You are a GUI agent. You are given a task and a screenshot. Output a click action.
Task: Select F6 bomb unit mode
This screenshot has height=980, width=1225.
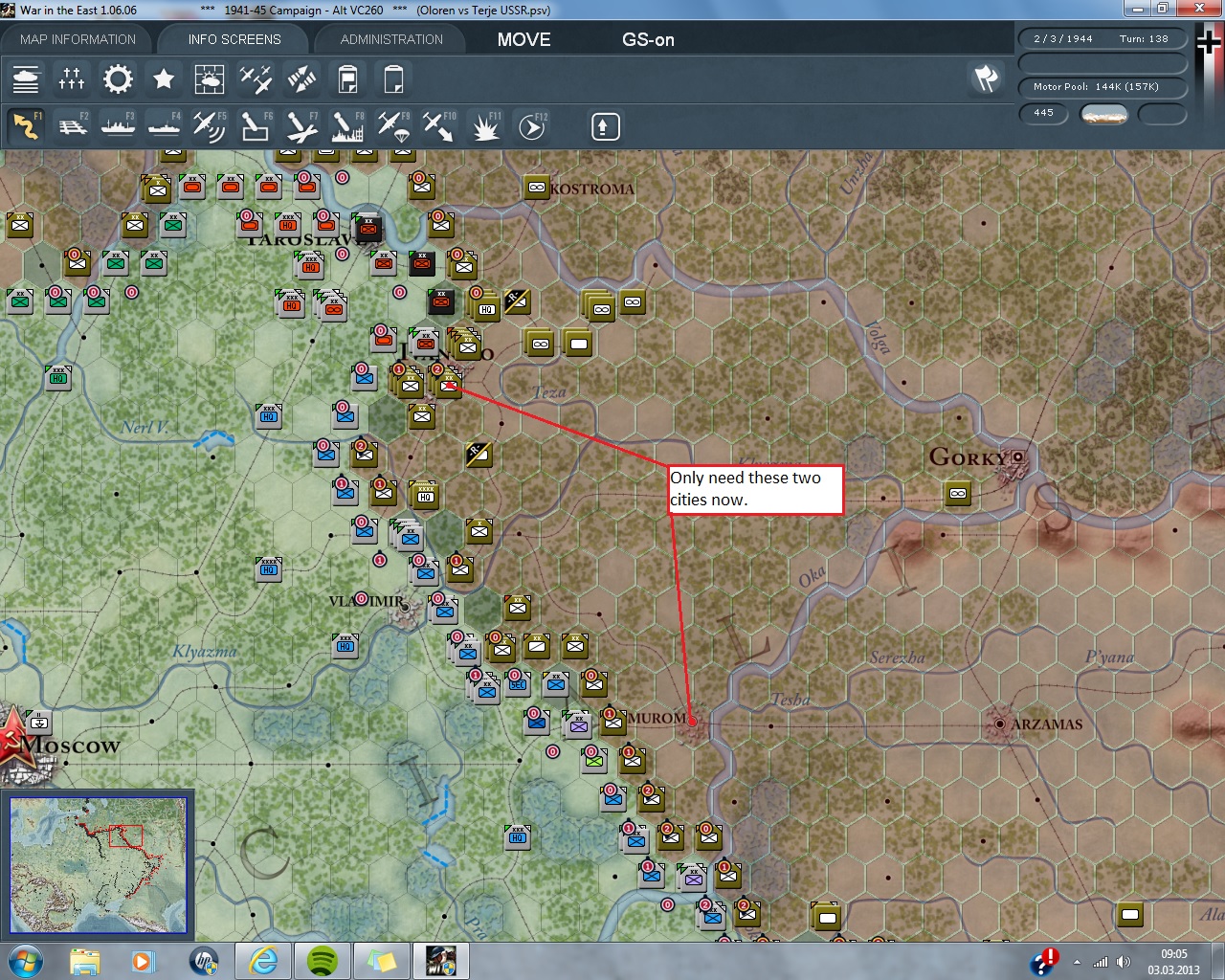256,126
